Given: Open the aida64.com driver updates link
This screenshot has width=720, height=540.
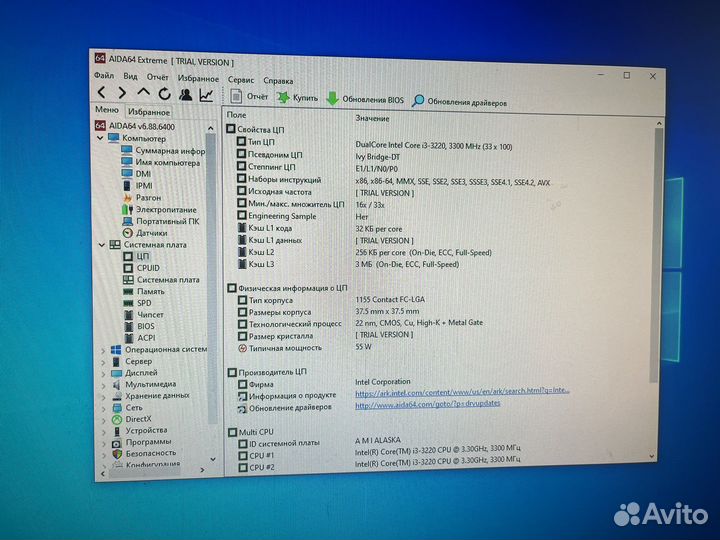Looking at the screenshot, I should 428,404.
